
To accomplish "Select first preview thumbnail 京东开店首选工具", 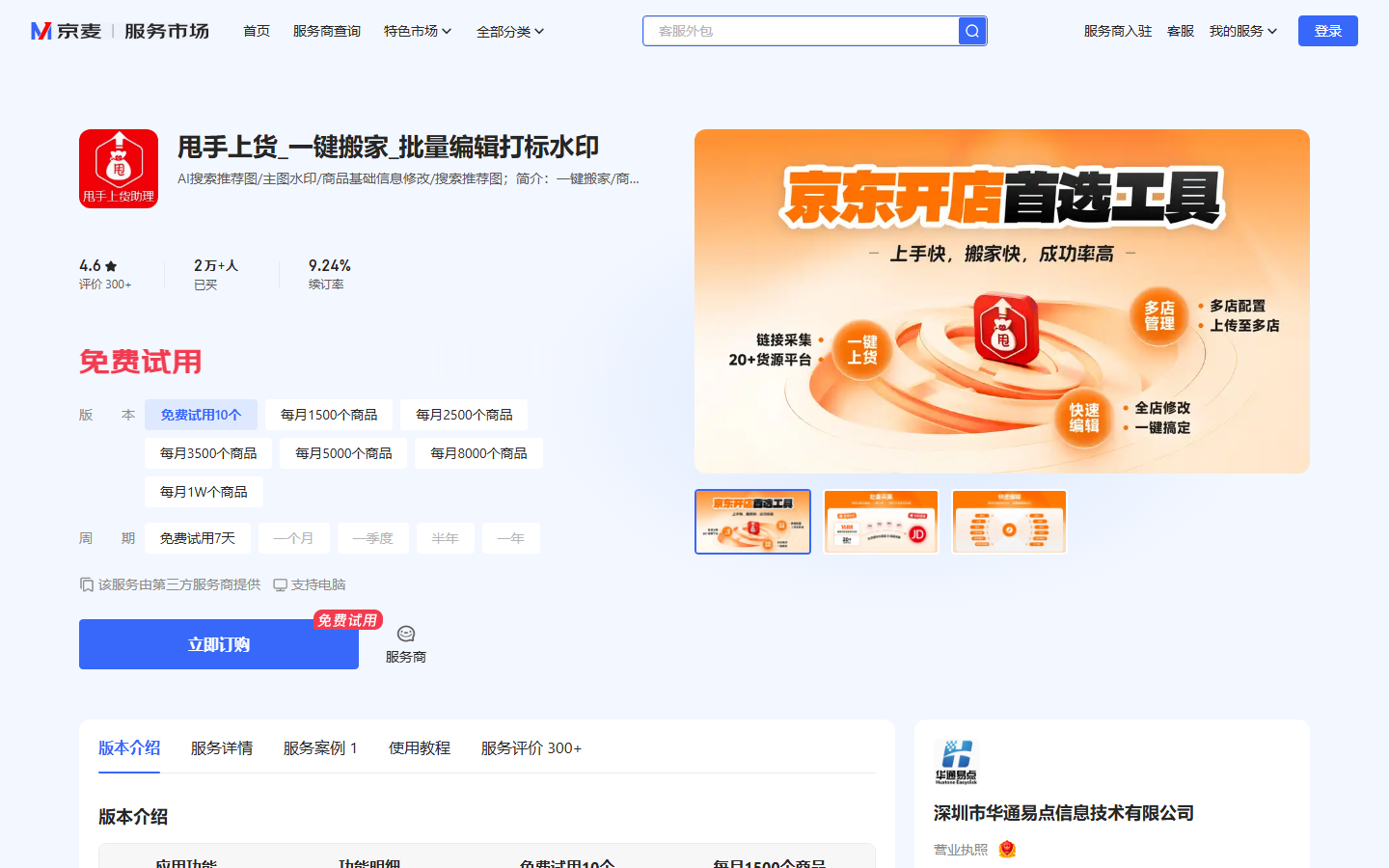I will click(x=752, y=522).
